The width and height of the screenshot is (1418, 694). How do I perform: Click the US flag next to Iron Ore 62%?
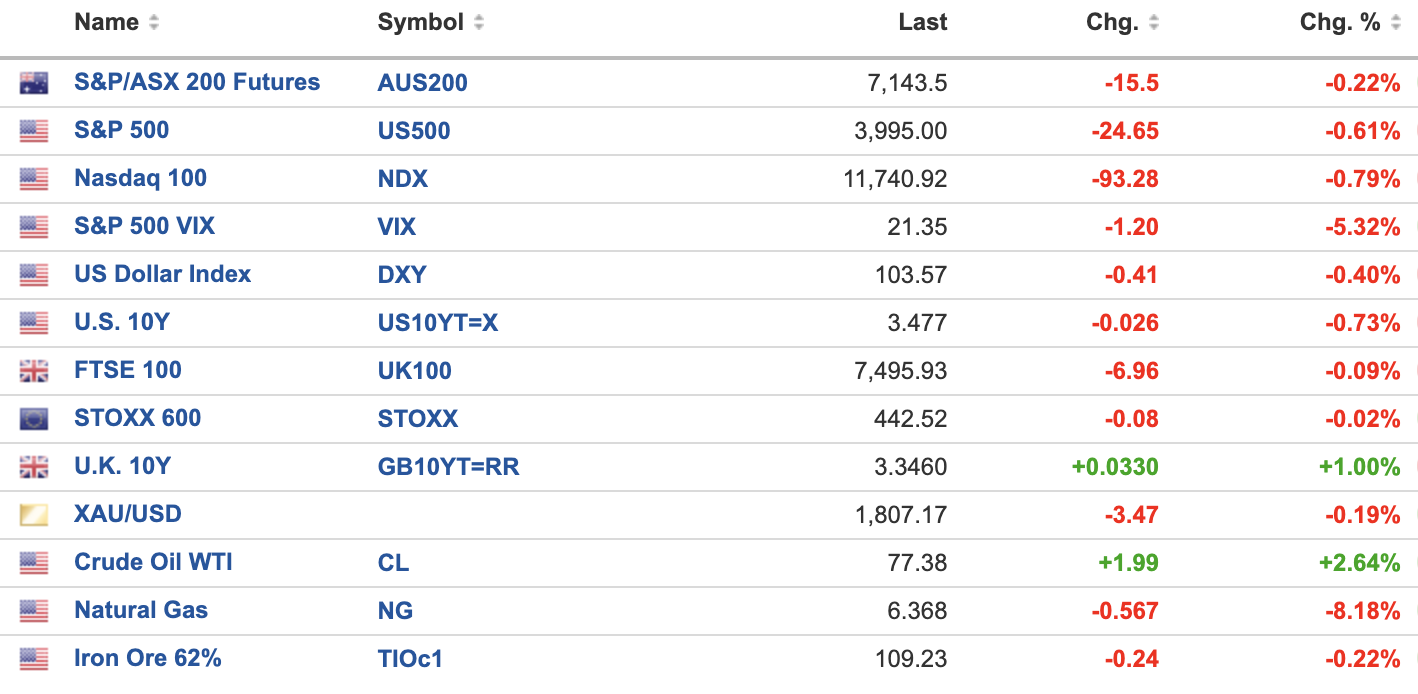tap(34, 659)
